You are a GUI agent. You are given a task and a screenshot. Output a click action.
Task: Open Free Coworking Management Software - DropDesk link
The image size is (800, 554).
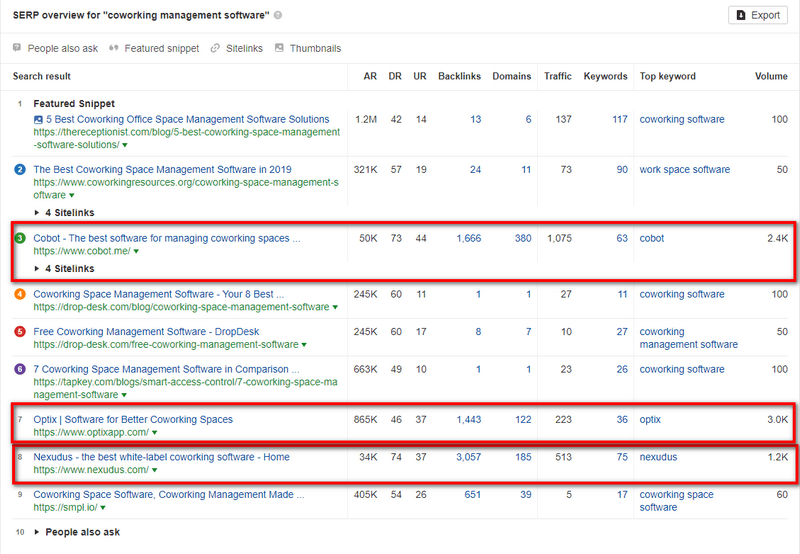click(x=146, y=332)
